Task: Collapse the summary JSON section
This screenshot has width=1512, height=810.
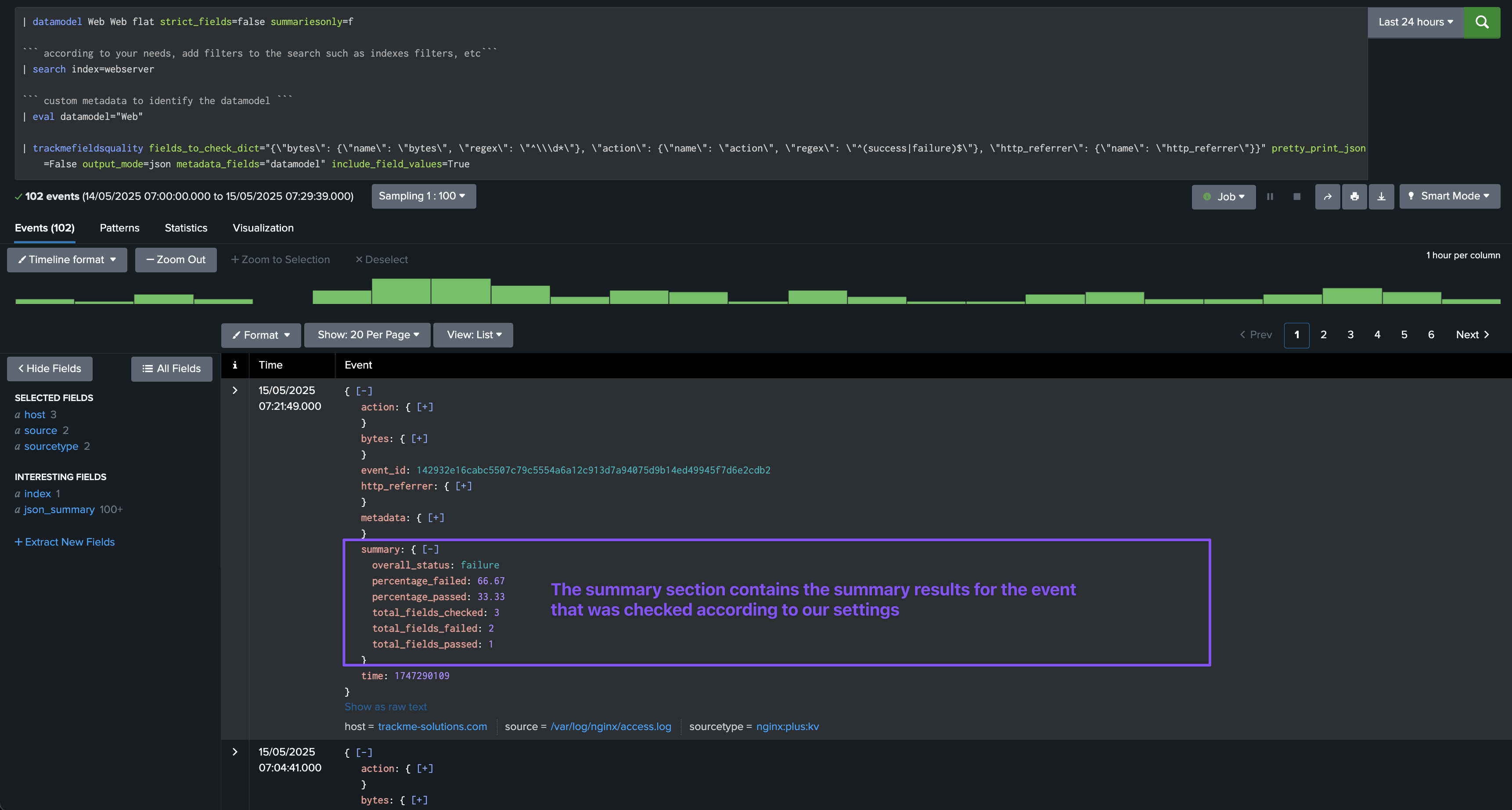Action: (x=430, y=549)
